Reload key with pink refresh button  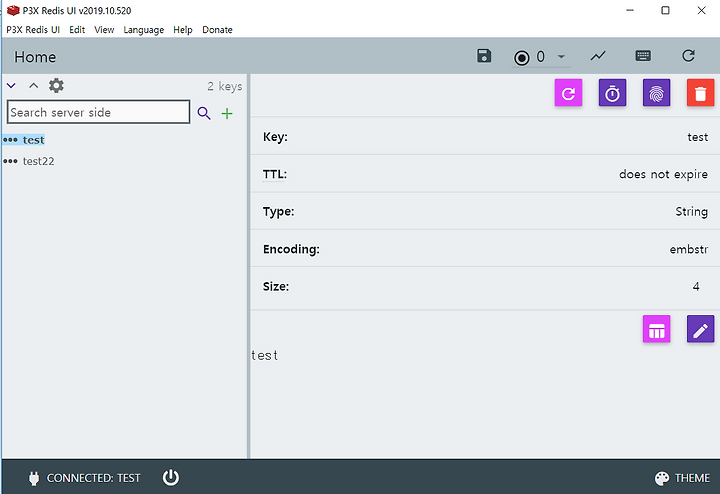(568, 93)
